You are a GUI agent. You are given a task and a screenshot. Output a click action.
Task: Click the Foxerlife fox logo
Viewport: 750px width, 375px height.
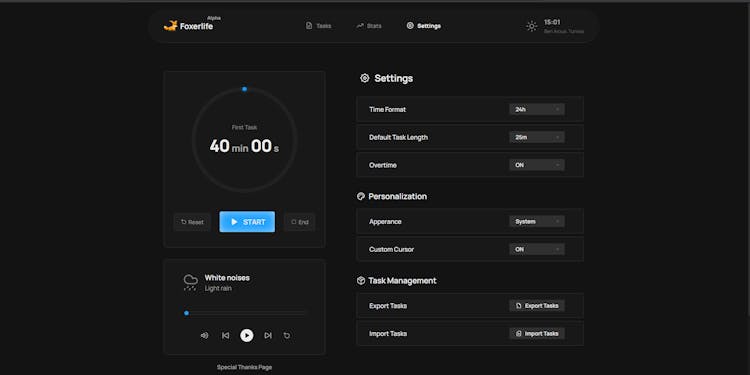tap(170, 26)
